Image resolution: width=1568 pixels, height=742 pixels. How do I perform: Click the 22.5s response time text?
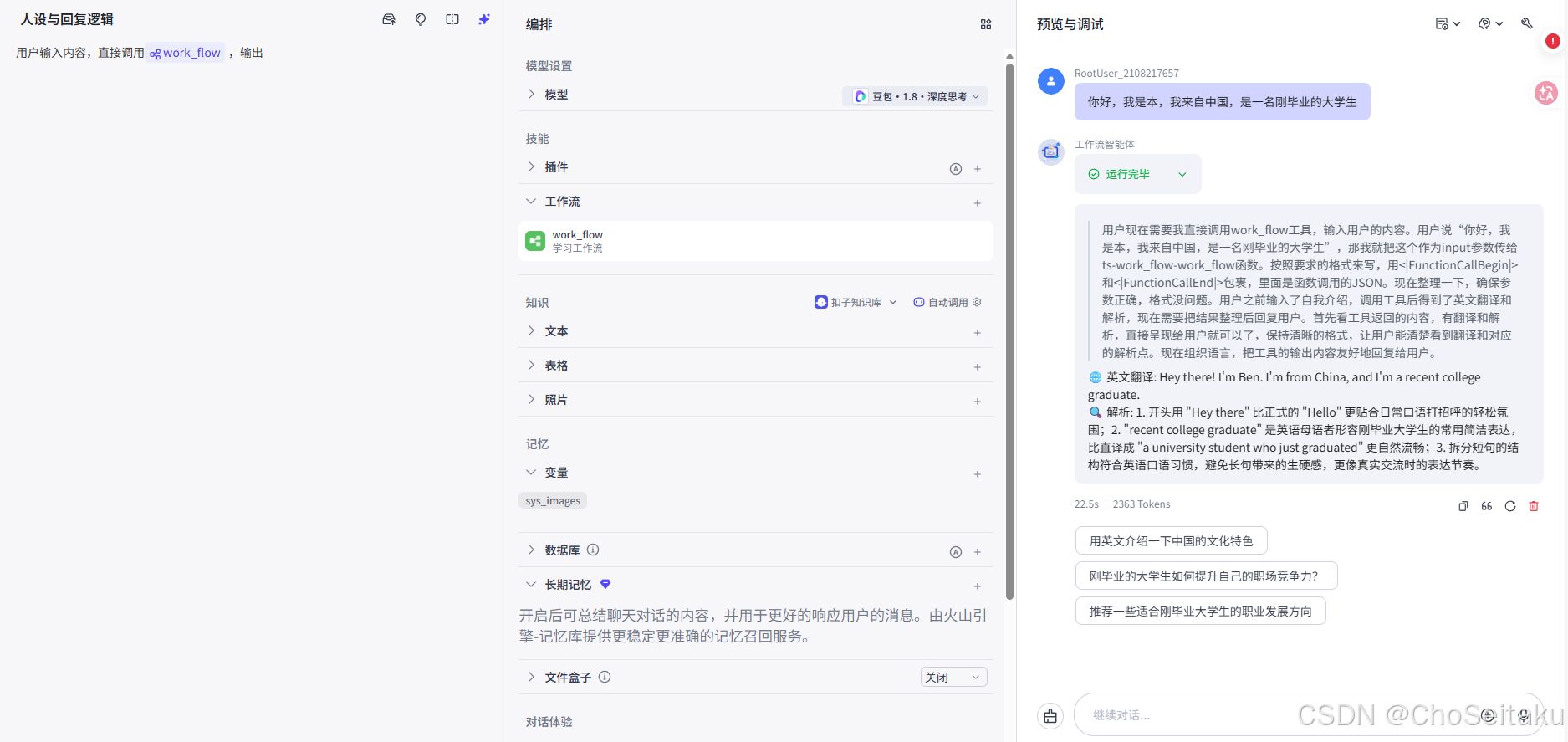(1086, 504)
